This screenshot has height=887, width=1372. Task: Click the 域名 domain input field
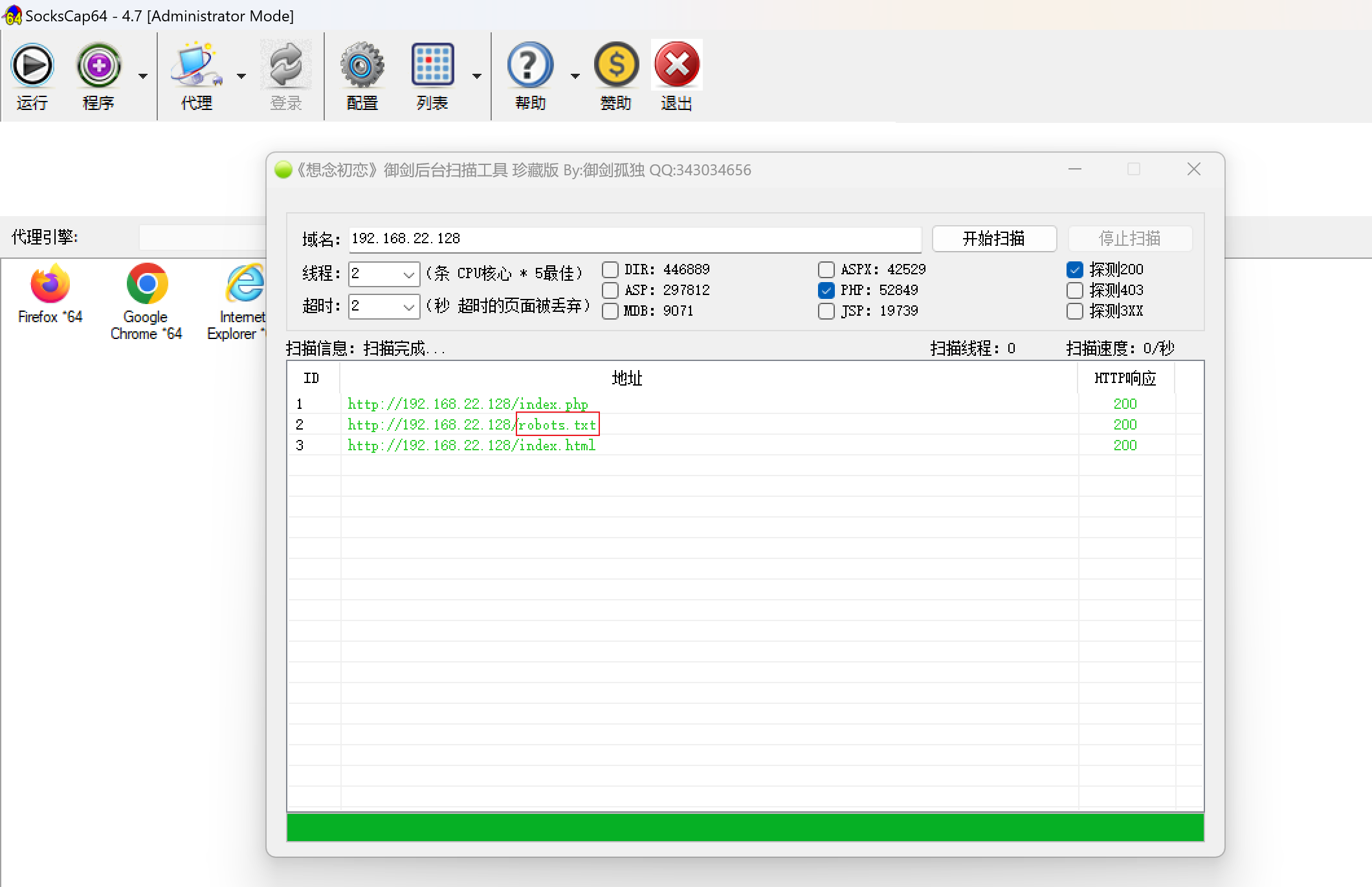(x=634, y=239)
